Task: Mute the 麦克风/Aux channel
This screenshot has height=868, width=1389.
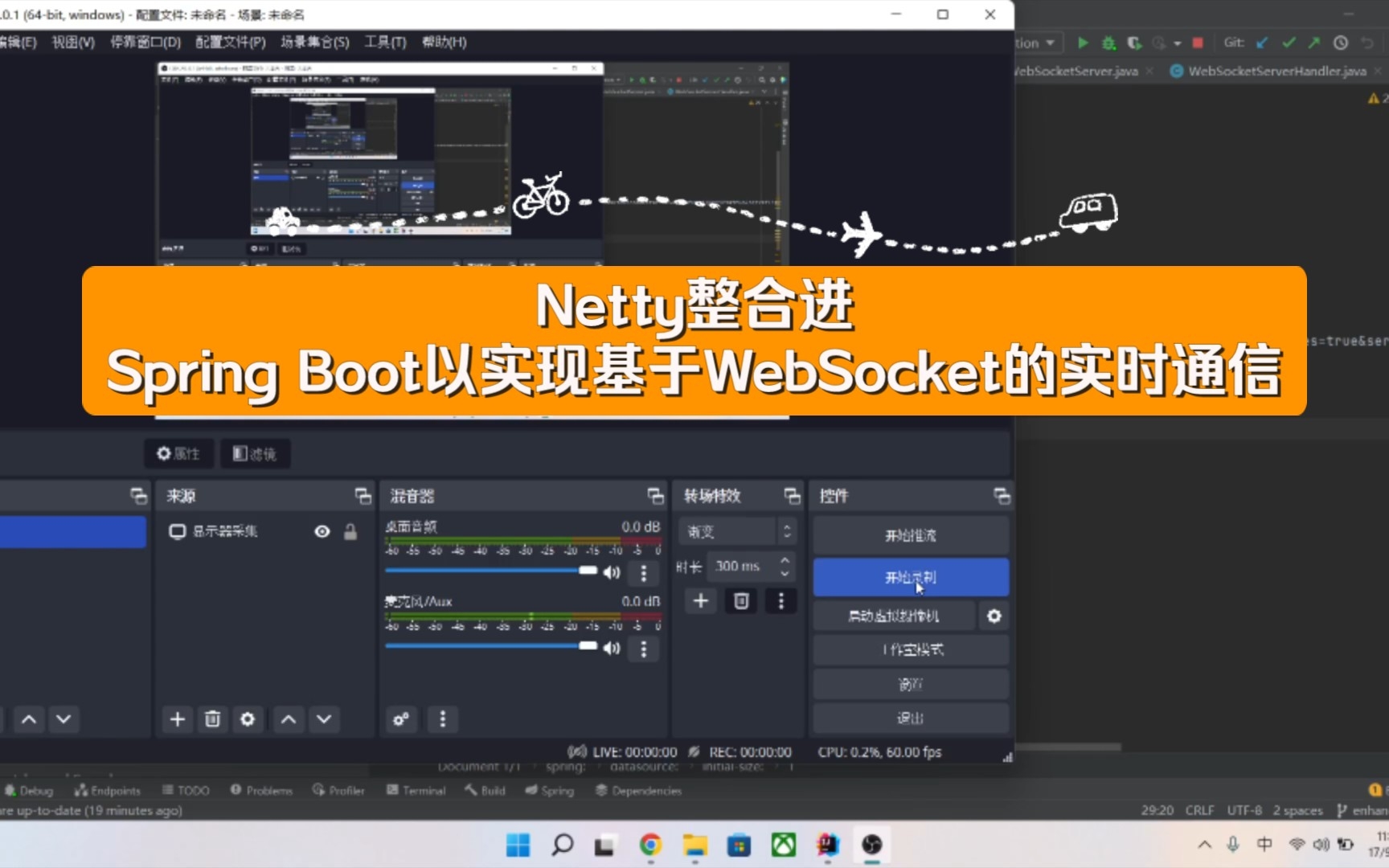Action: (x=613, y=648)
